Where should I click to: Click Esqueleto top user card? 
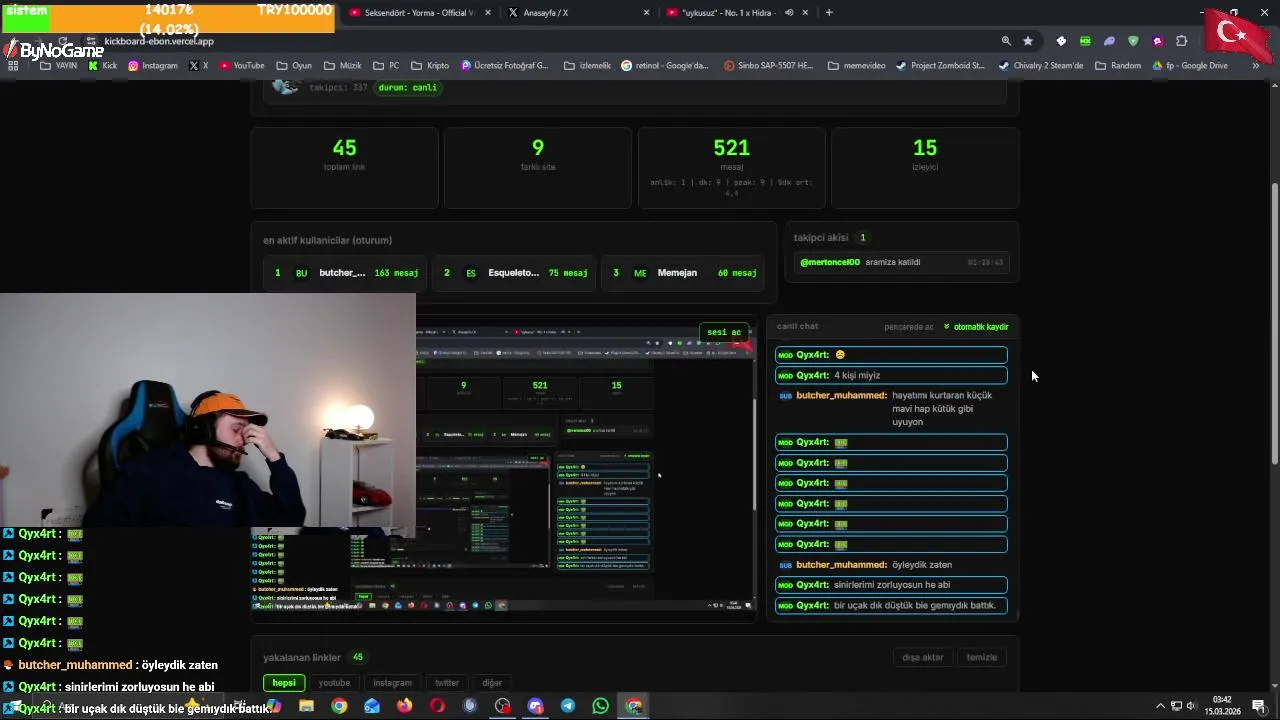coord(515,273)
